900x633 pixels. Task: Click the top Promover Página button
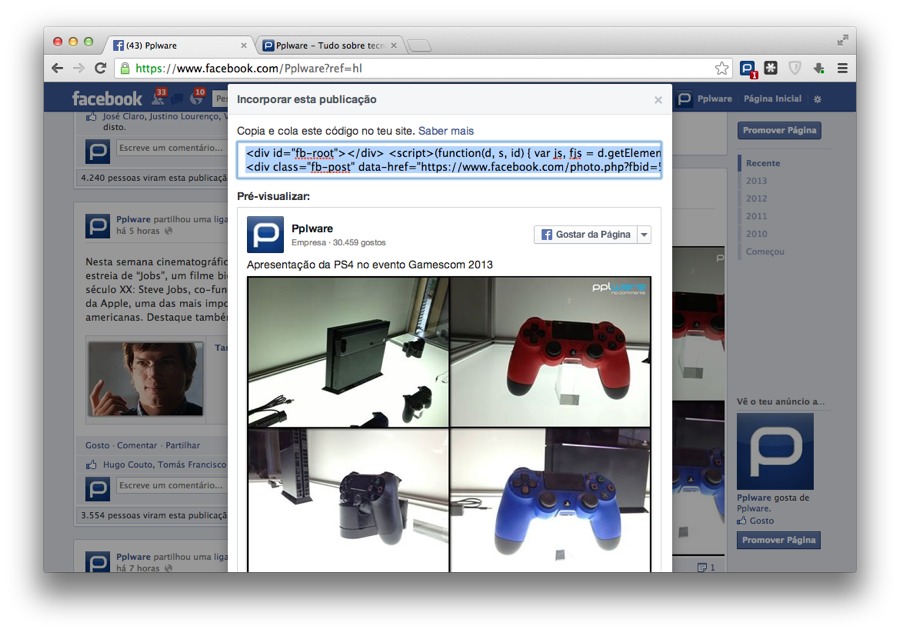[779, 130]
